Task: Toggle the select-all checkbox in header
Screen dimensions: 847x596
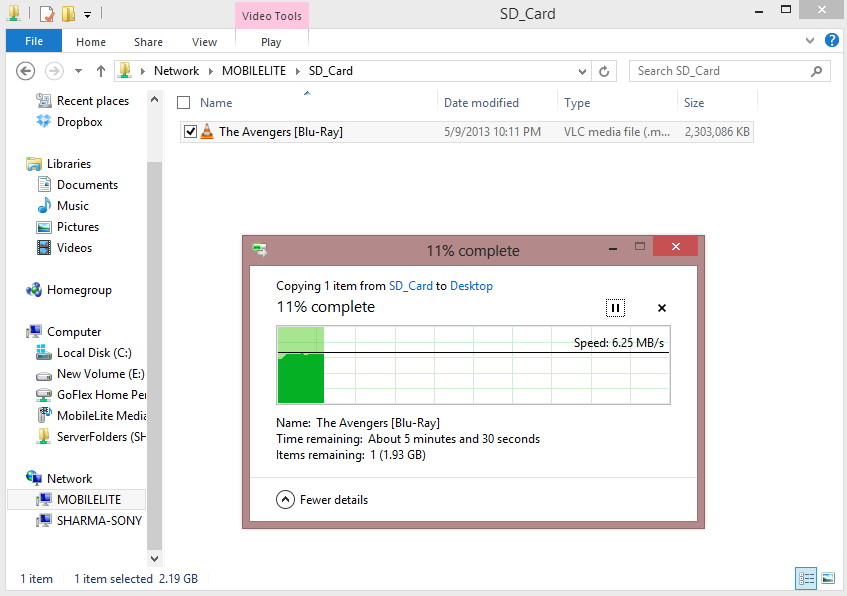Action: click(x=183, y=103)
